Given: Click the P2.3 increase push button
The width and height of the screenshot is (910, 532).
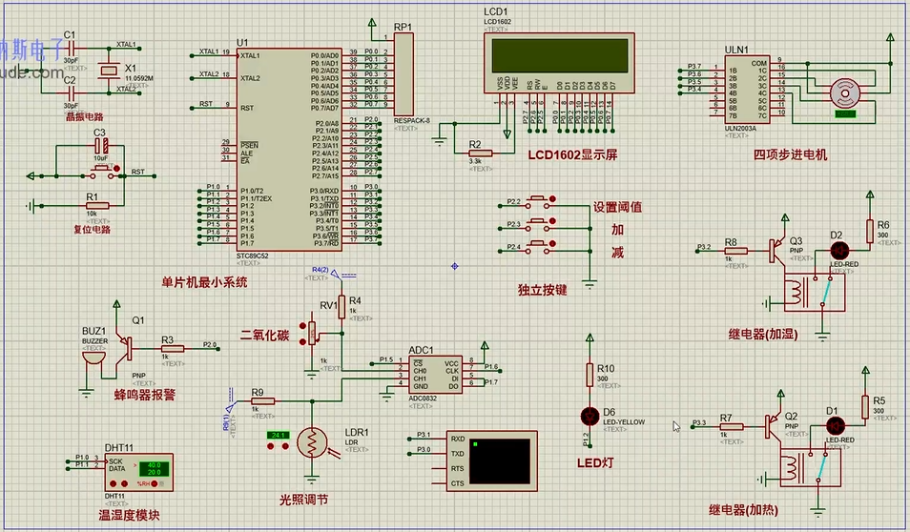Looking at the screenshot, I should (537, 225).
